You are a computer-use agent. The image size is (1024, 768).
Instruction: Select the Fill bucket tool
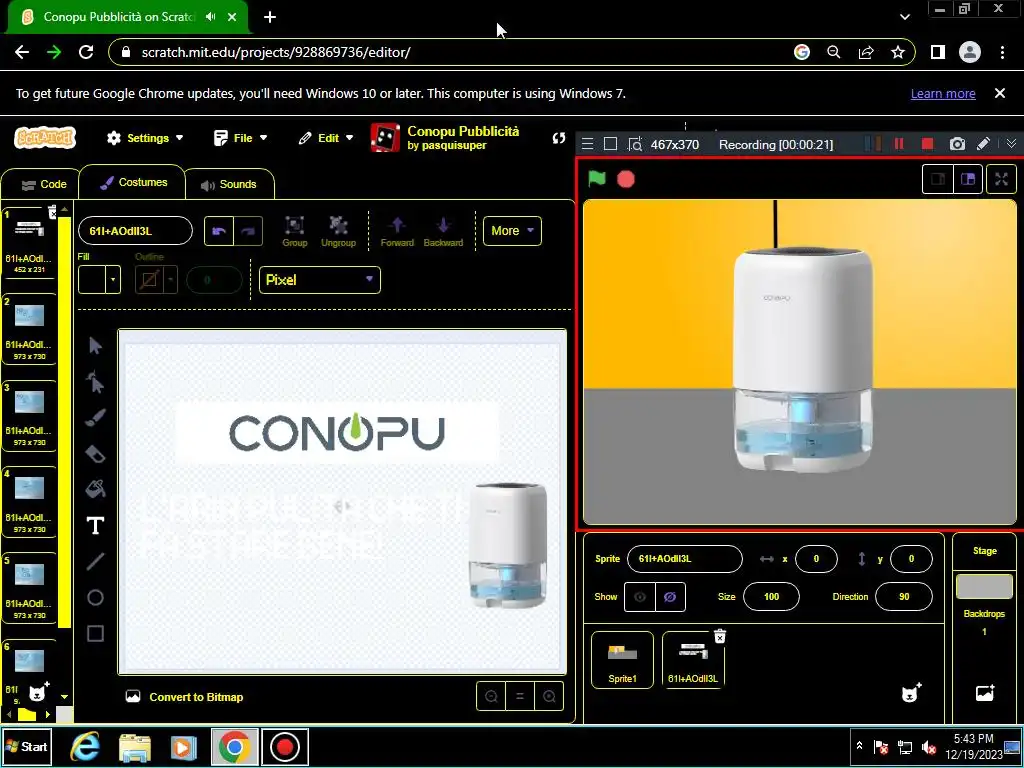95,489
